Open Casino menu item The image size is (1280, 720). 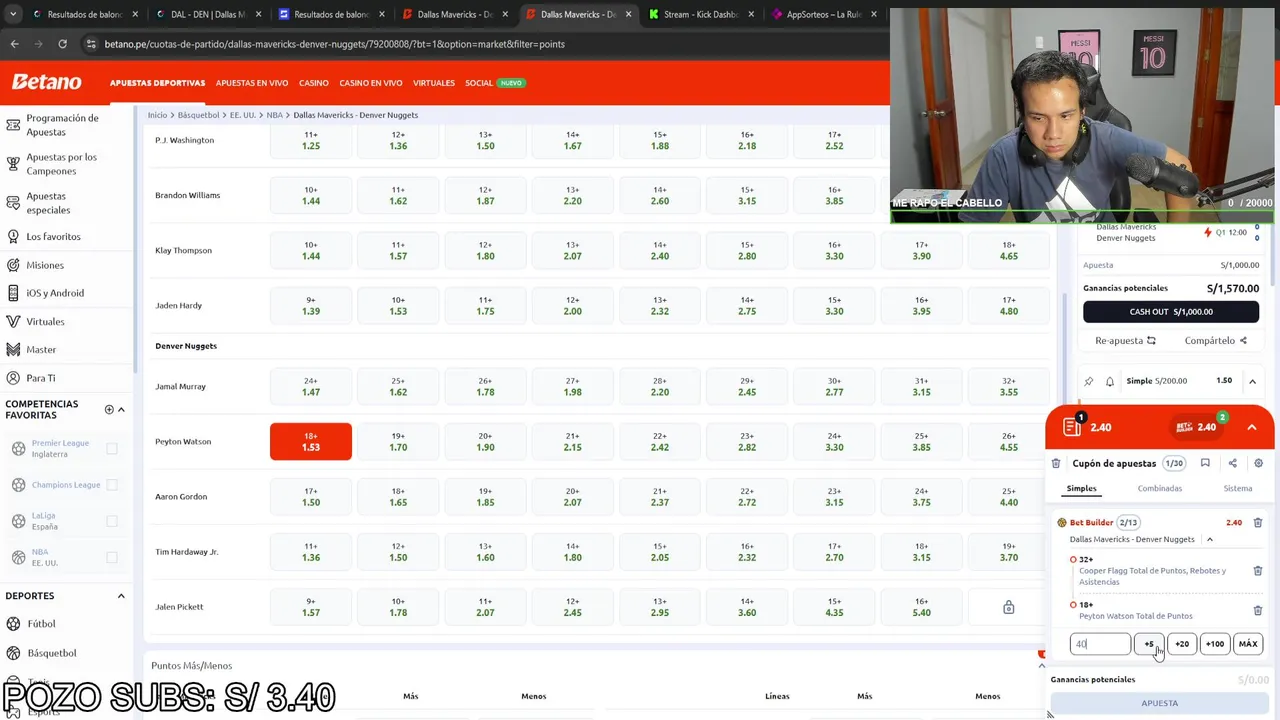[x=313, y=83]
